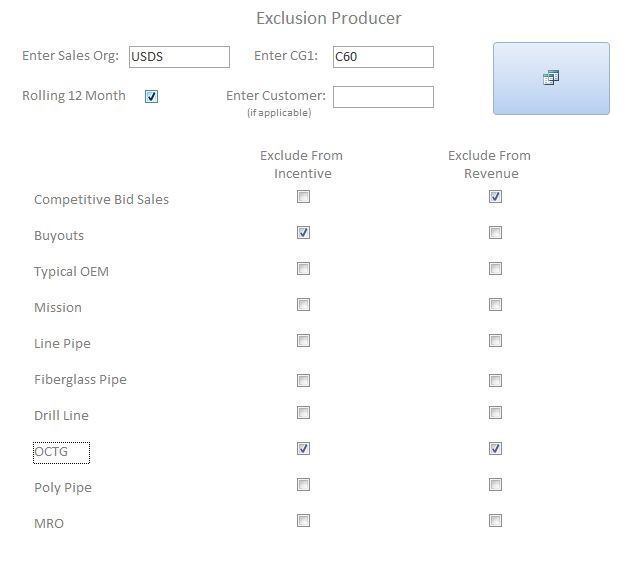636x573 pixels.
Task: Enable Mission Exclude From Revenue checkbox
Action: tap(495, 305)
